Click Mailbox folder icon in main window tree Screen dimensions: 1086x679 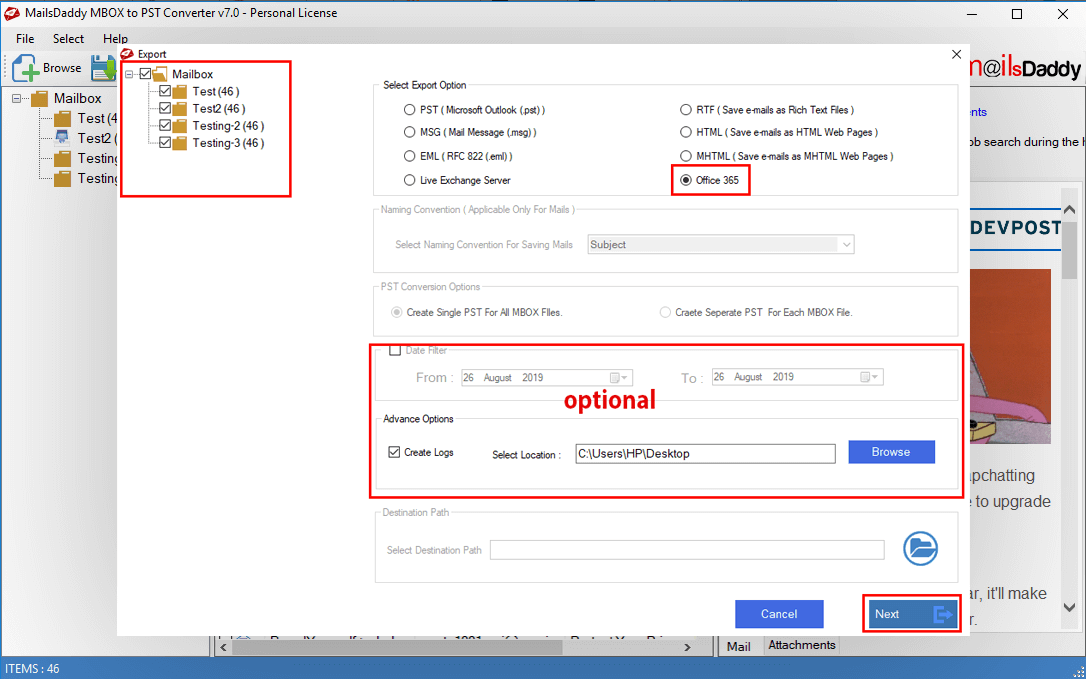[39, 98]
